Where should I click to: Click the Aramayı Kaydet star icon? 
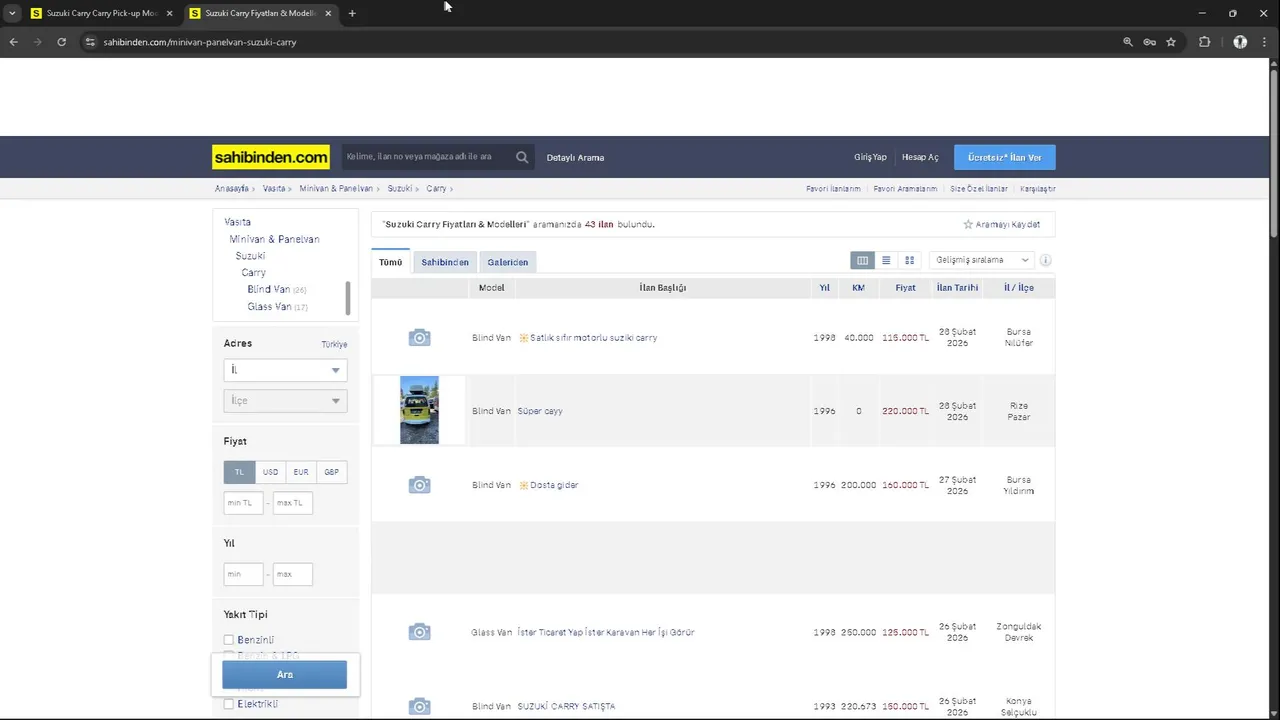click(968, 224)
